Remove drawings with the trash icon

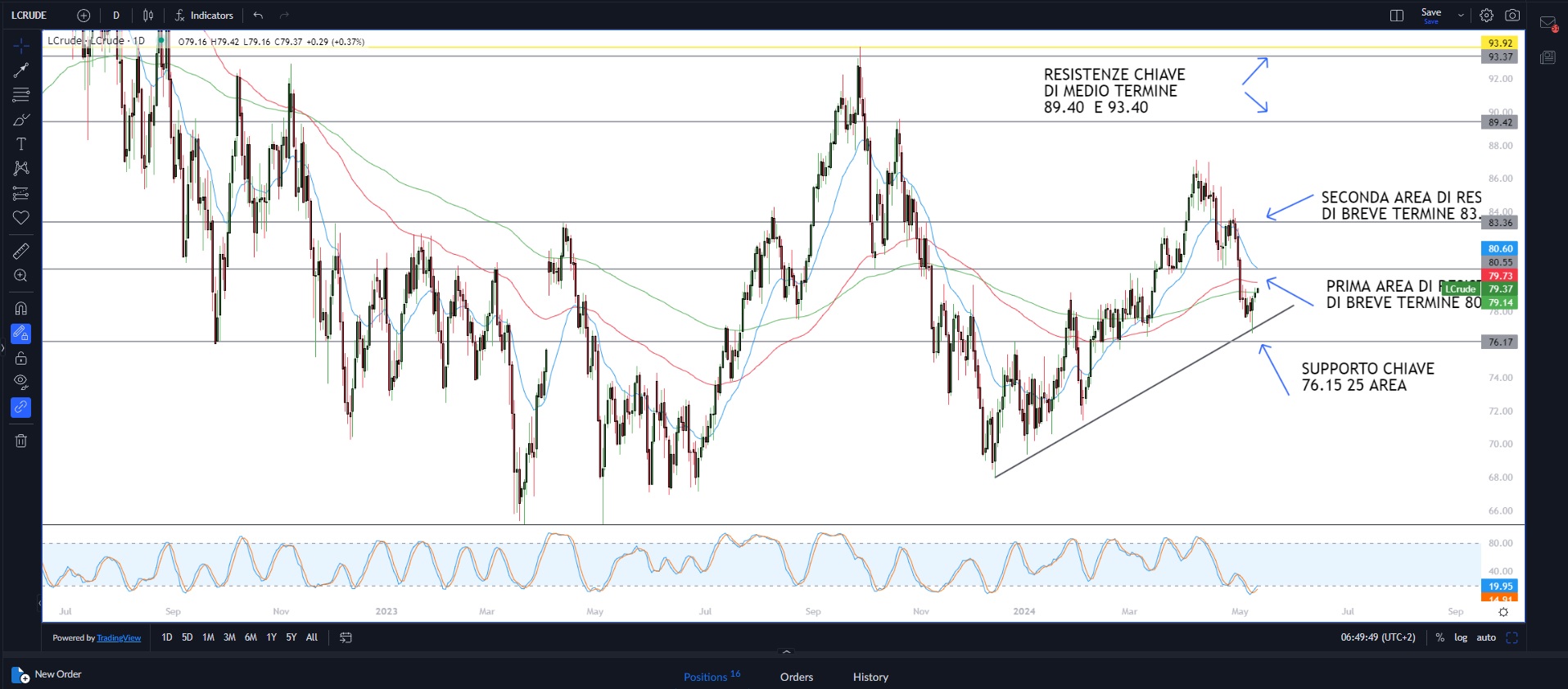[x=21, y=441]
